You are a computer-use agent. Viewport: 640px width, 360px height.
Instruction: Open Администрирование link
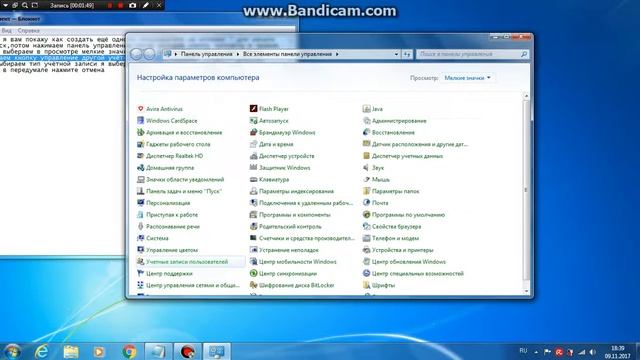coord(399,121)
